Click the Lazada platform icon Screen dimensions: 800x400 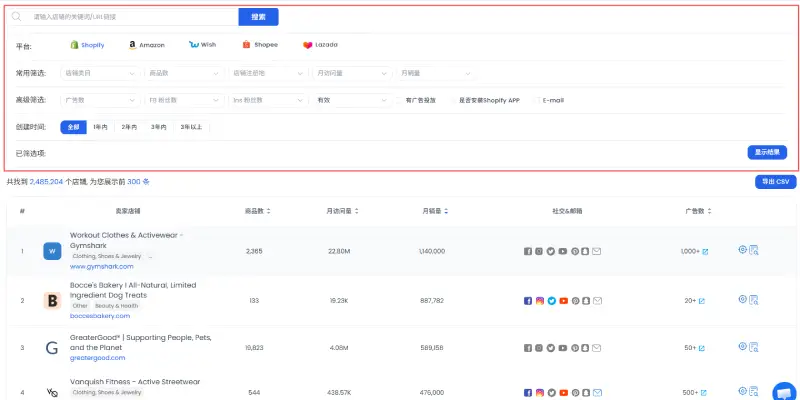click(307, 45)
